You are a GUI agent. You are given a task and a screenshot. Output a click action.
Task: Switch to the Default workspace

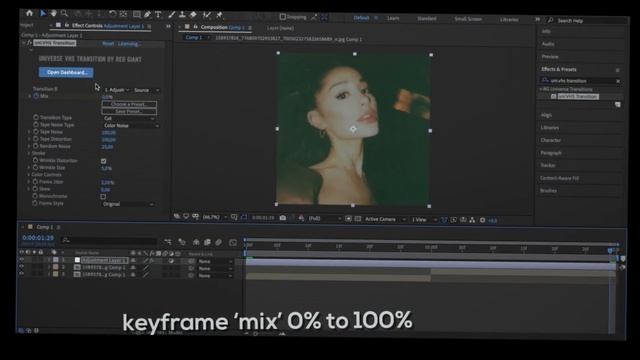click(361, 18)
